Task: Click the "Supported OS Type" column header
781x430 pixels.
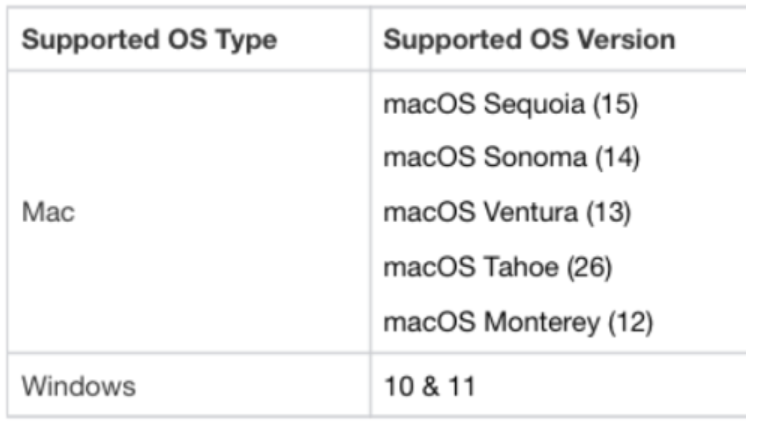Action: click(150, 41)
